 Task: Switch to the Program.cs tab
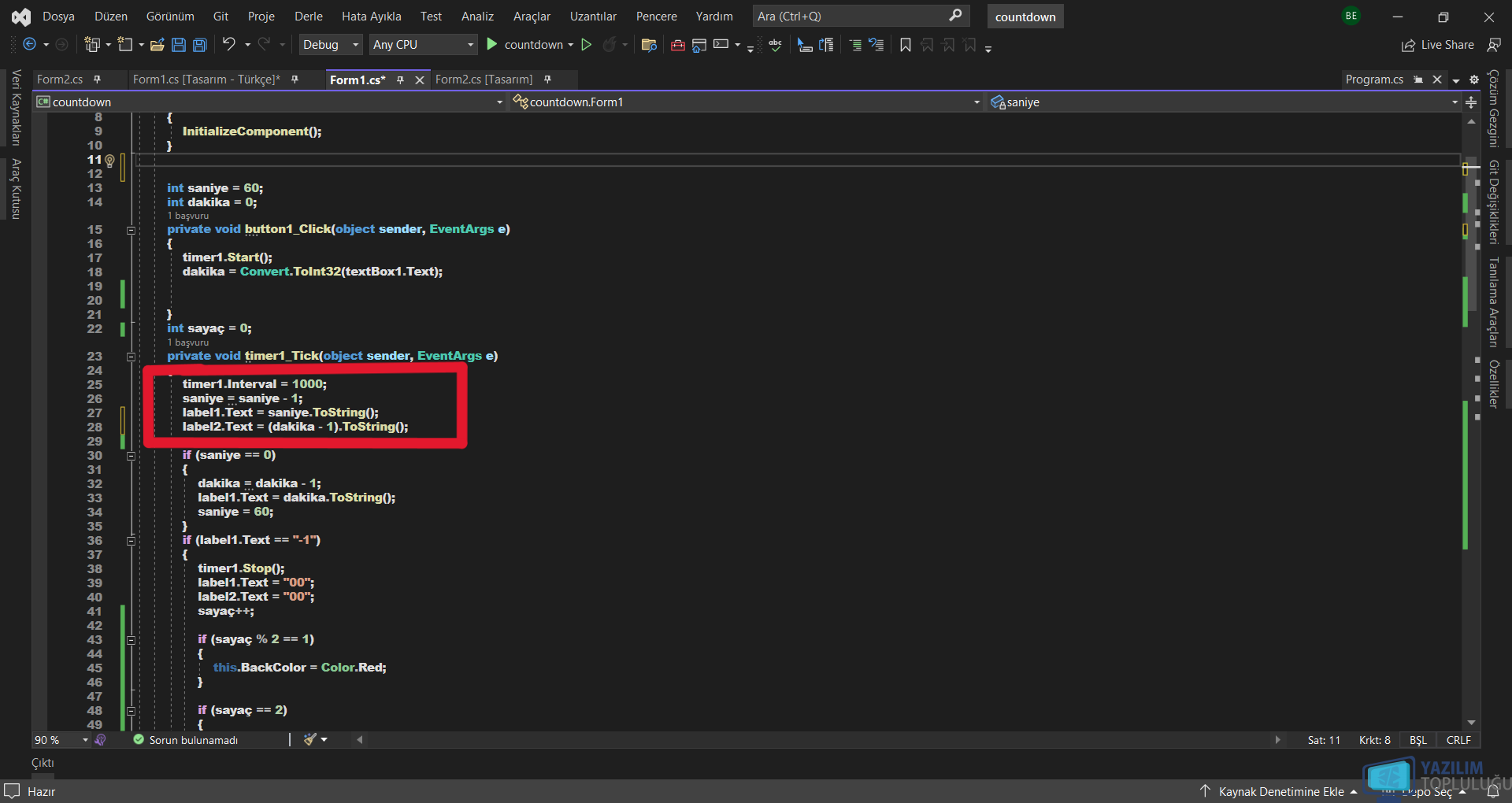point(1374,80)
